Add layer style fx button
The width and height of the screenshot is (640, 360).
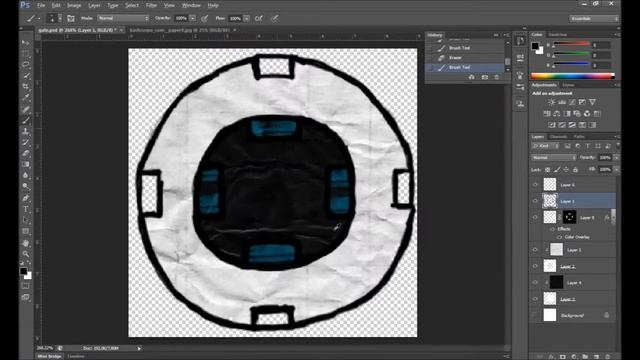click(551, 356)
